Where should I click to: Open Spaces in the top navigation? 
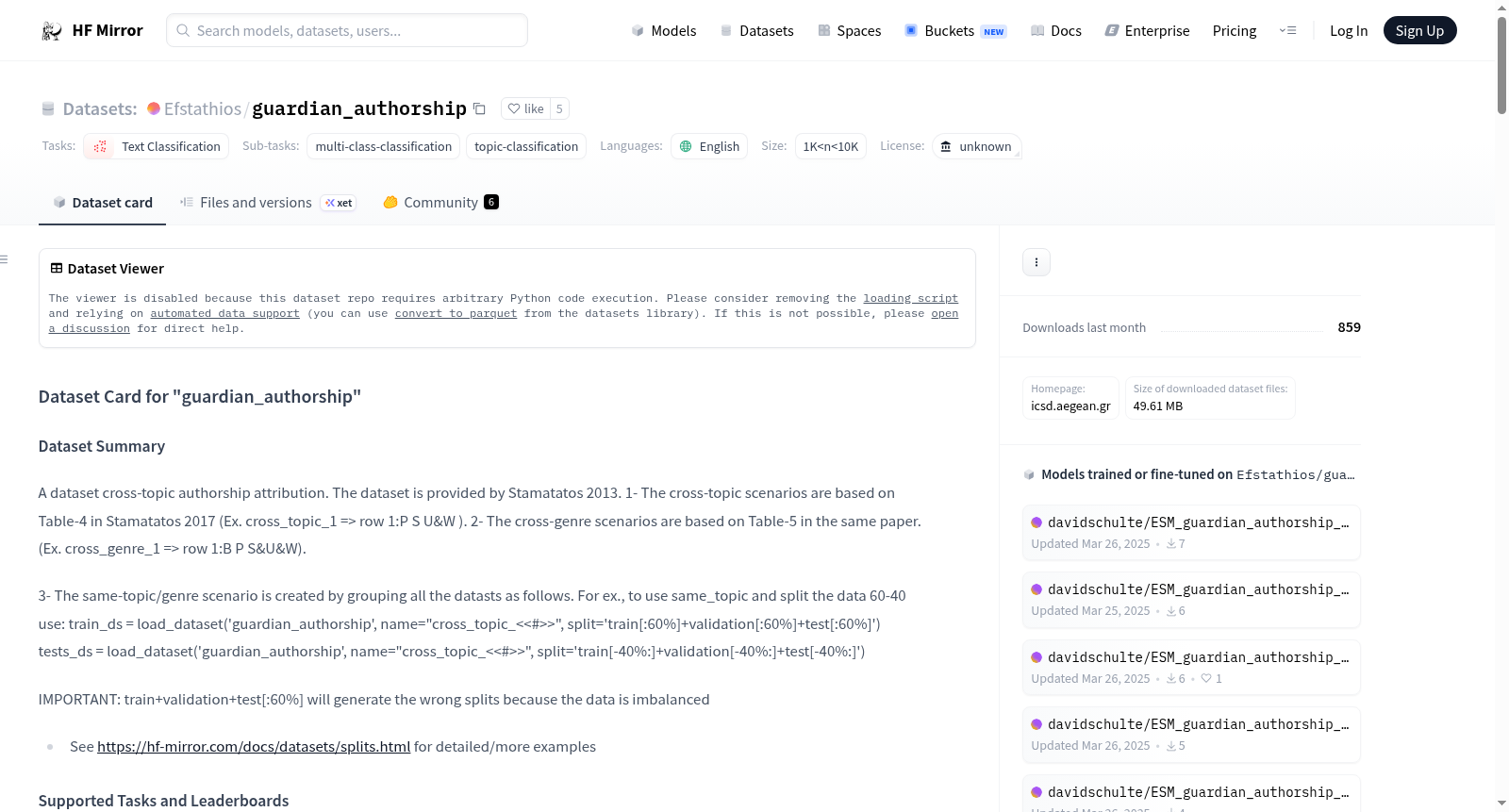[x=850, y=31]
